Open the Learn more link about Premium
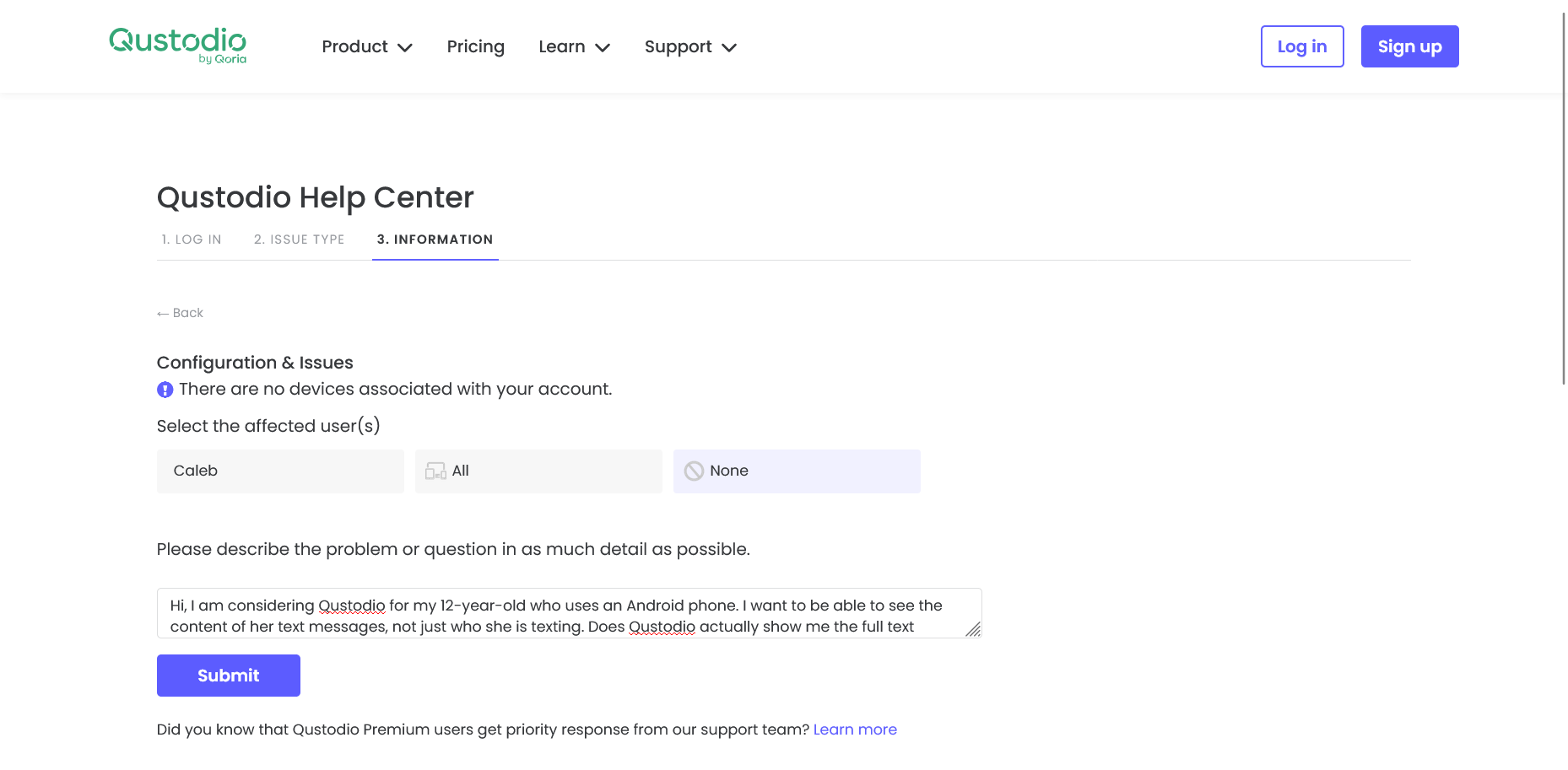 [x=855, y=730]
